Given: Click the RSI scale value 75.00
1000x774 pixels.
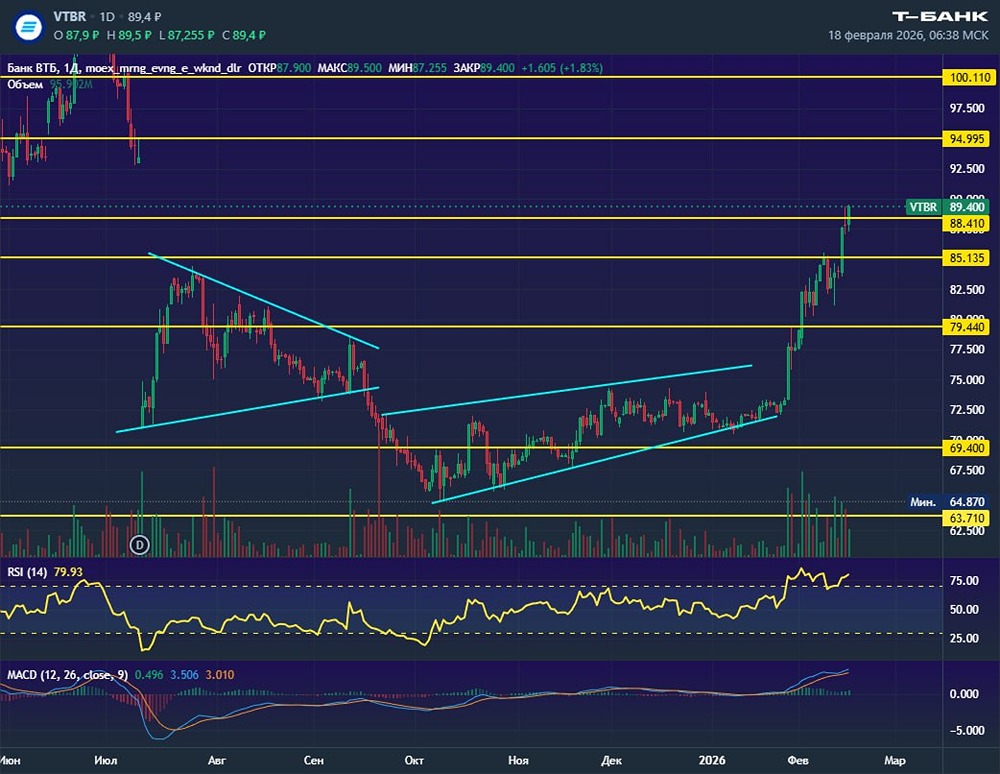Looking at the screenshot, I should [x=964, y=580].
